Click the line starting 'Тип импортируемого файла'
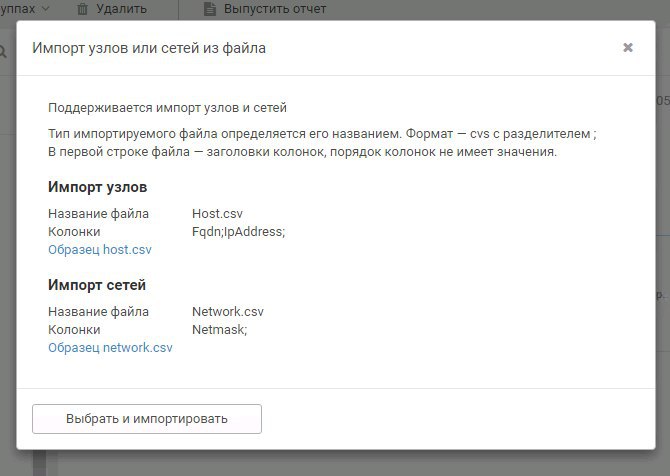 point(322,134)
